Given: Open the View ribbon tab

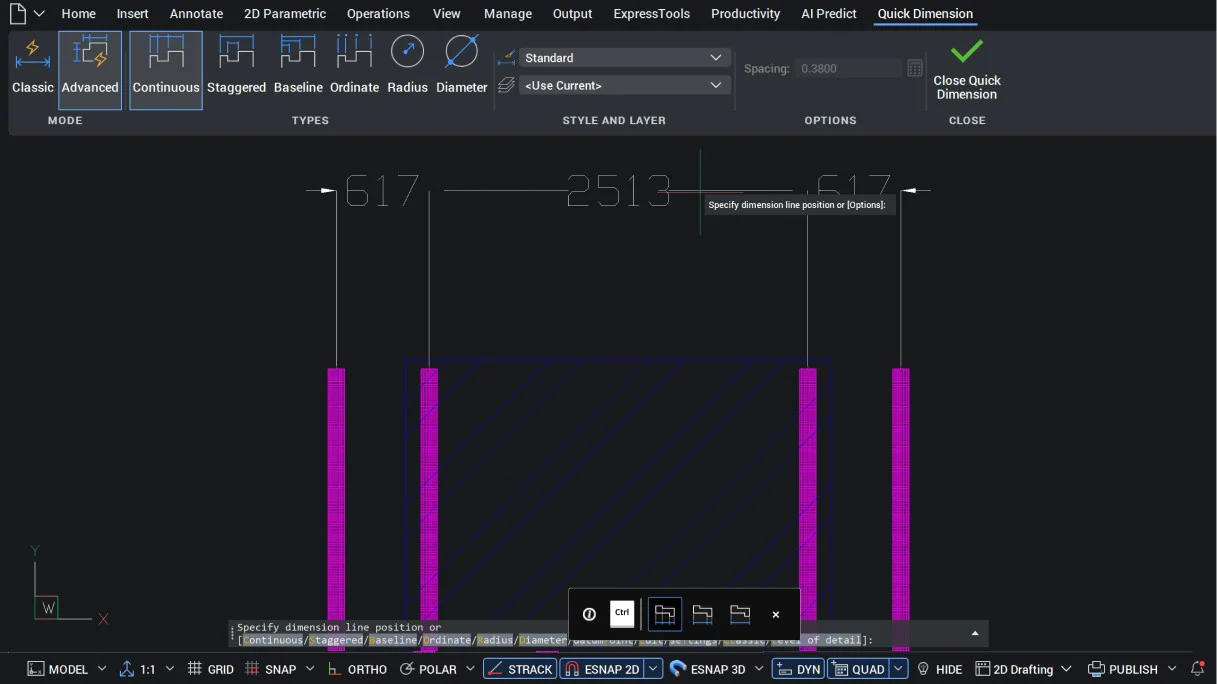Looking at the screenshot, I should click(447, 14).
